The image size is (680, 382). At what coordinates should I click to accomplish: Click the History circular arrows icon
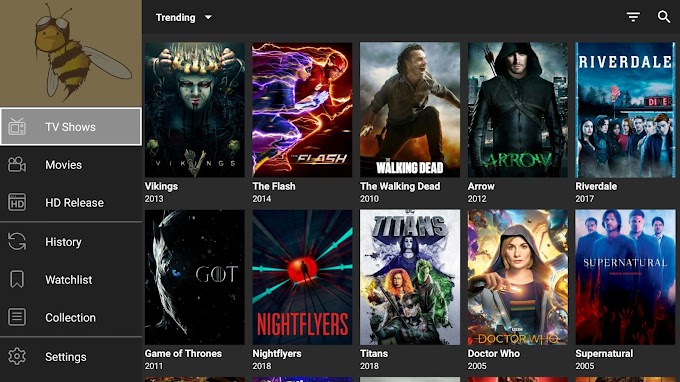coord(17,242)
